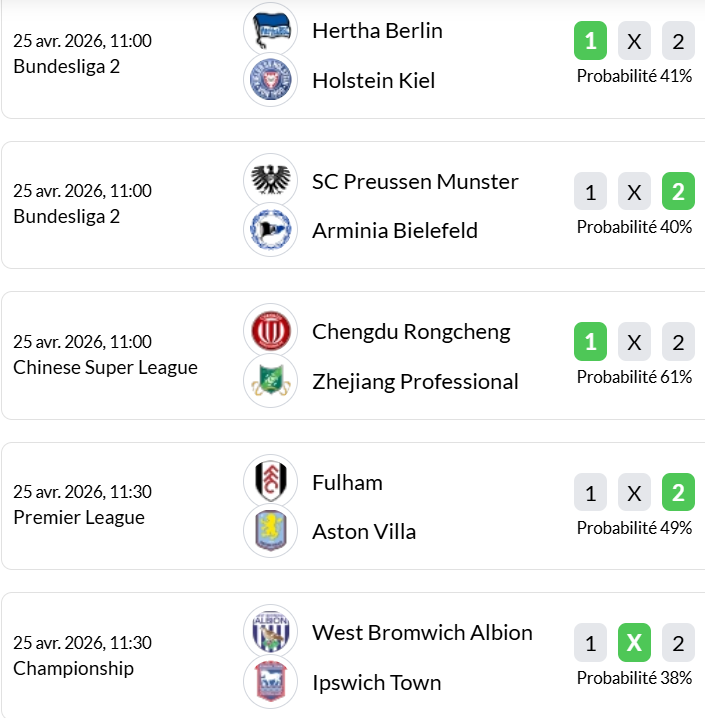Click the Aston Villa club crest

pyautogui.click(x=270, y=531)
